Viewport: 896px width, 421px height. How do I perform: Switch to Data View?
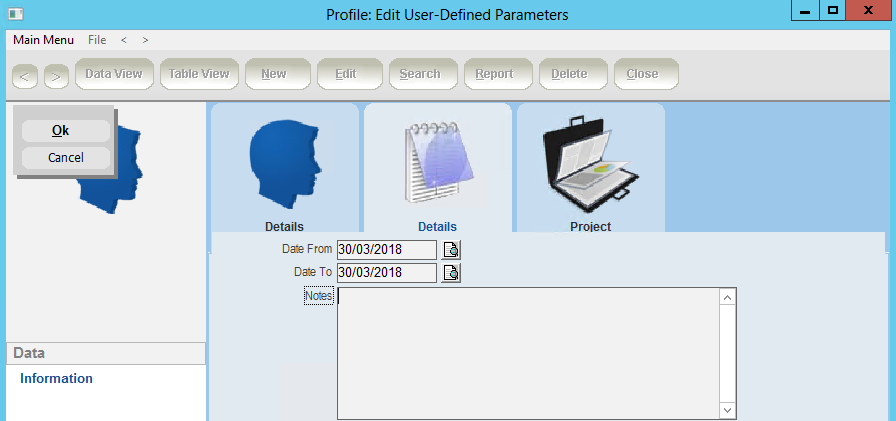pyautogui.click(x=113, y=74)
